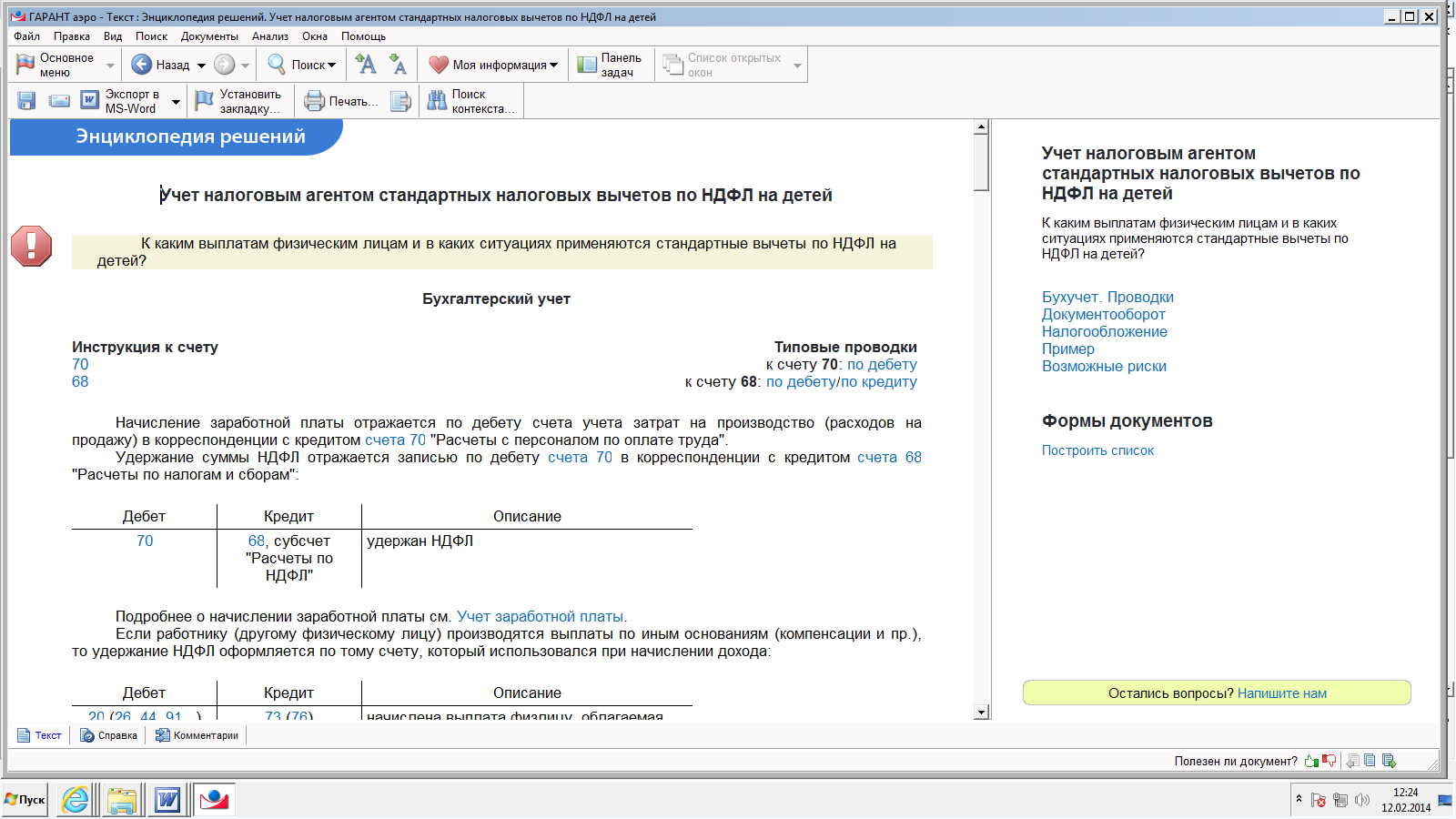
Task: Expand the Основное меню dropdown arrow
Action: pos(110,66)
